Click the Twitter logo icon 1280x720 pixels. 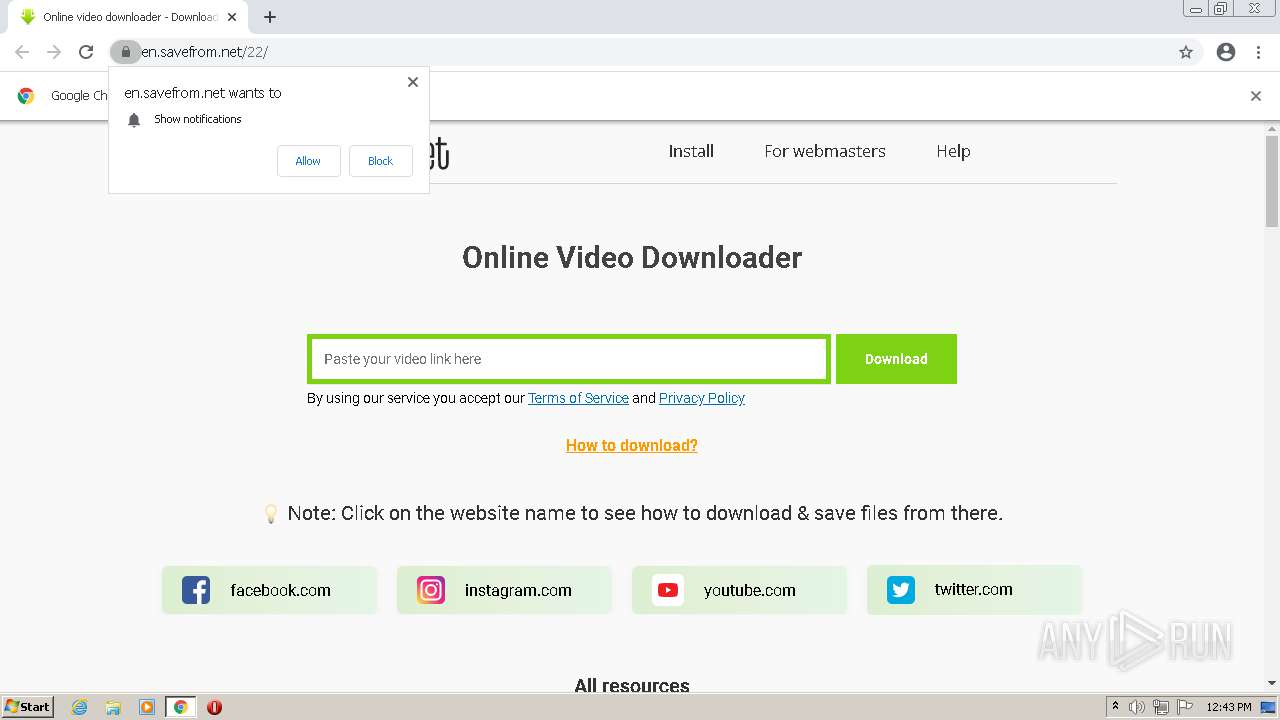point(901,590)
